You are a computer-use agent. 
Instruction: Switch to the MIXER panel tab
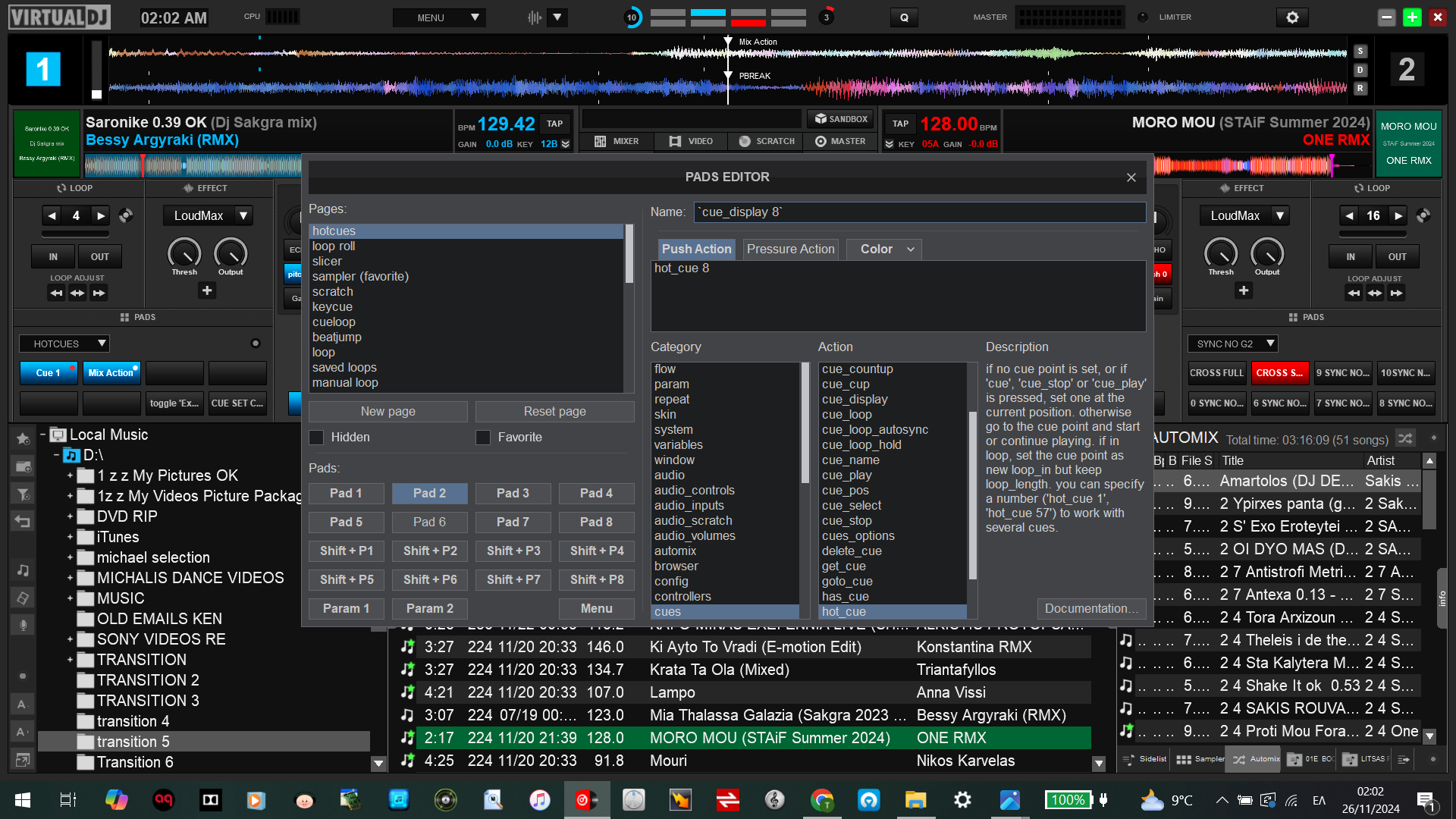coord(617,141)
